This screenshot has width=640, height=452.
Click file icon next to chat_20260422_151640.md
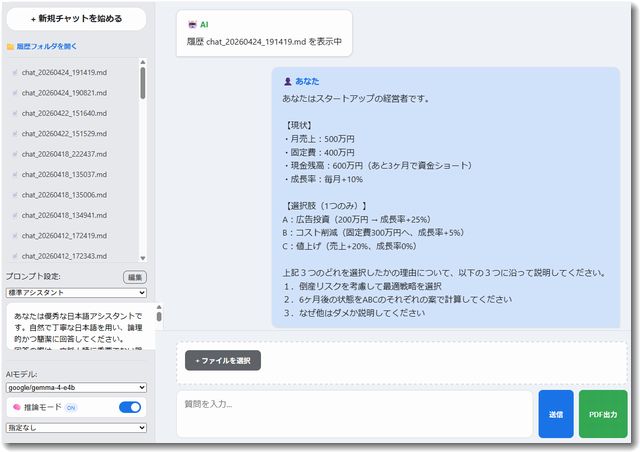click(15, 114)
